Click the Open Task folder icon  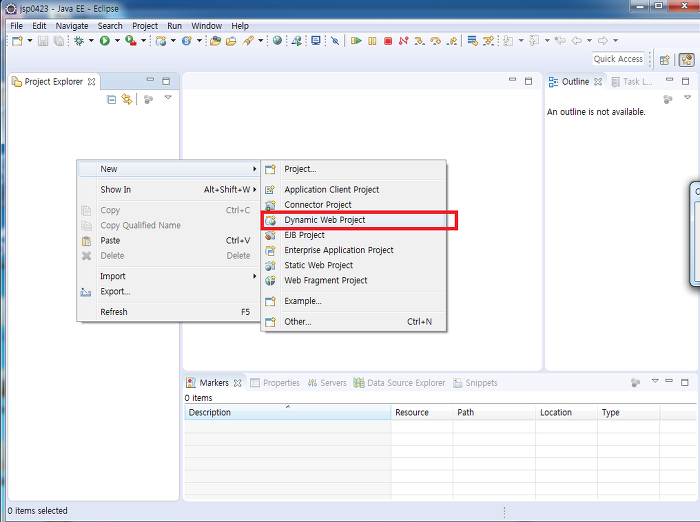231,41
